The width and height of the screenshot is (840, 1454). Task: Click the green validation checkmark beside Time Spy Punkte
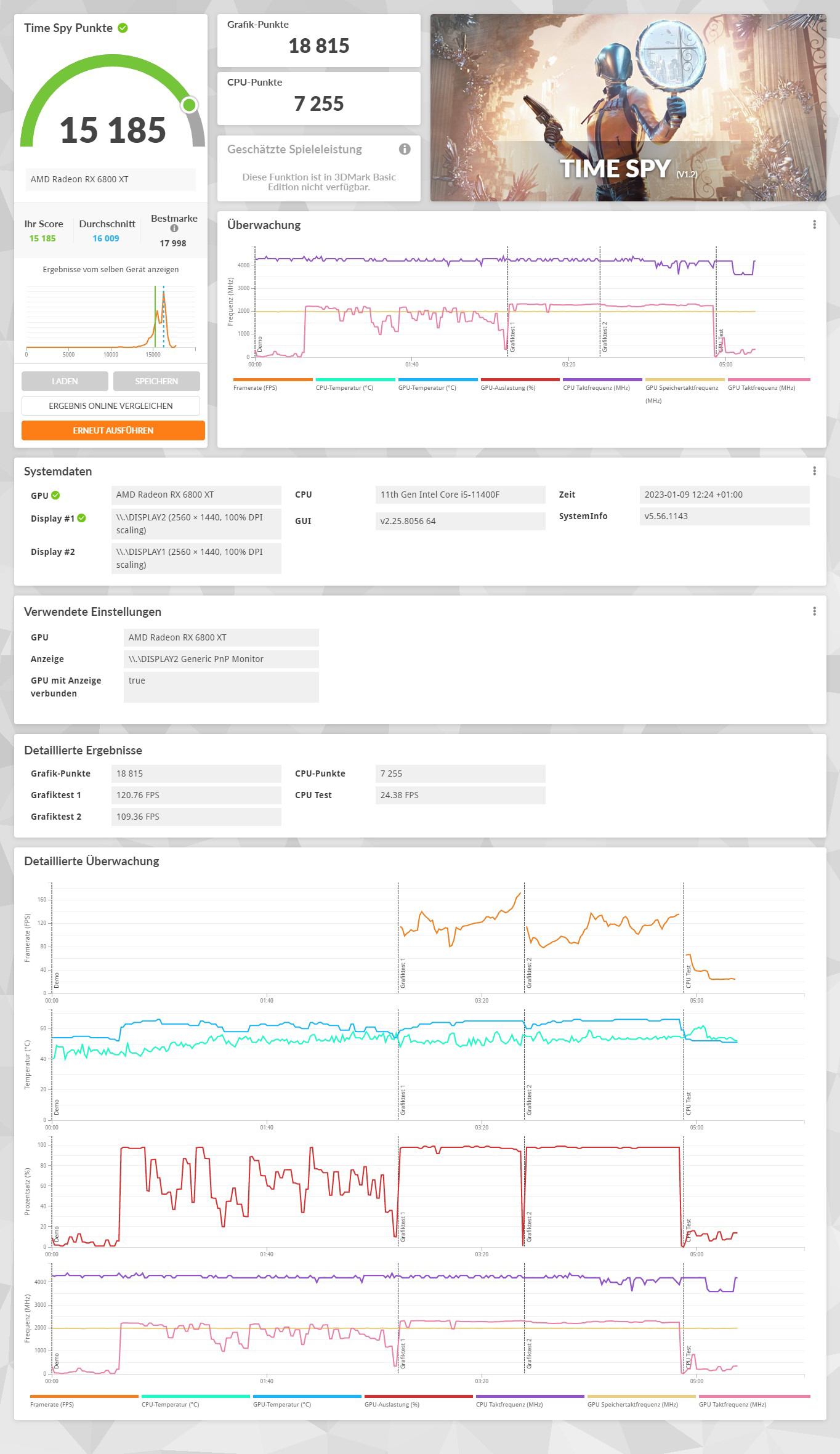[x=123, y=28]
